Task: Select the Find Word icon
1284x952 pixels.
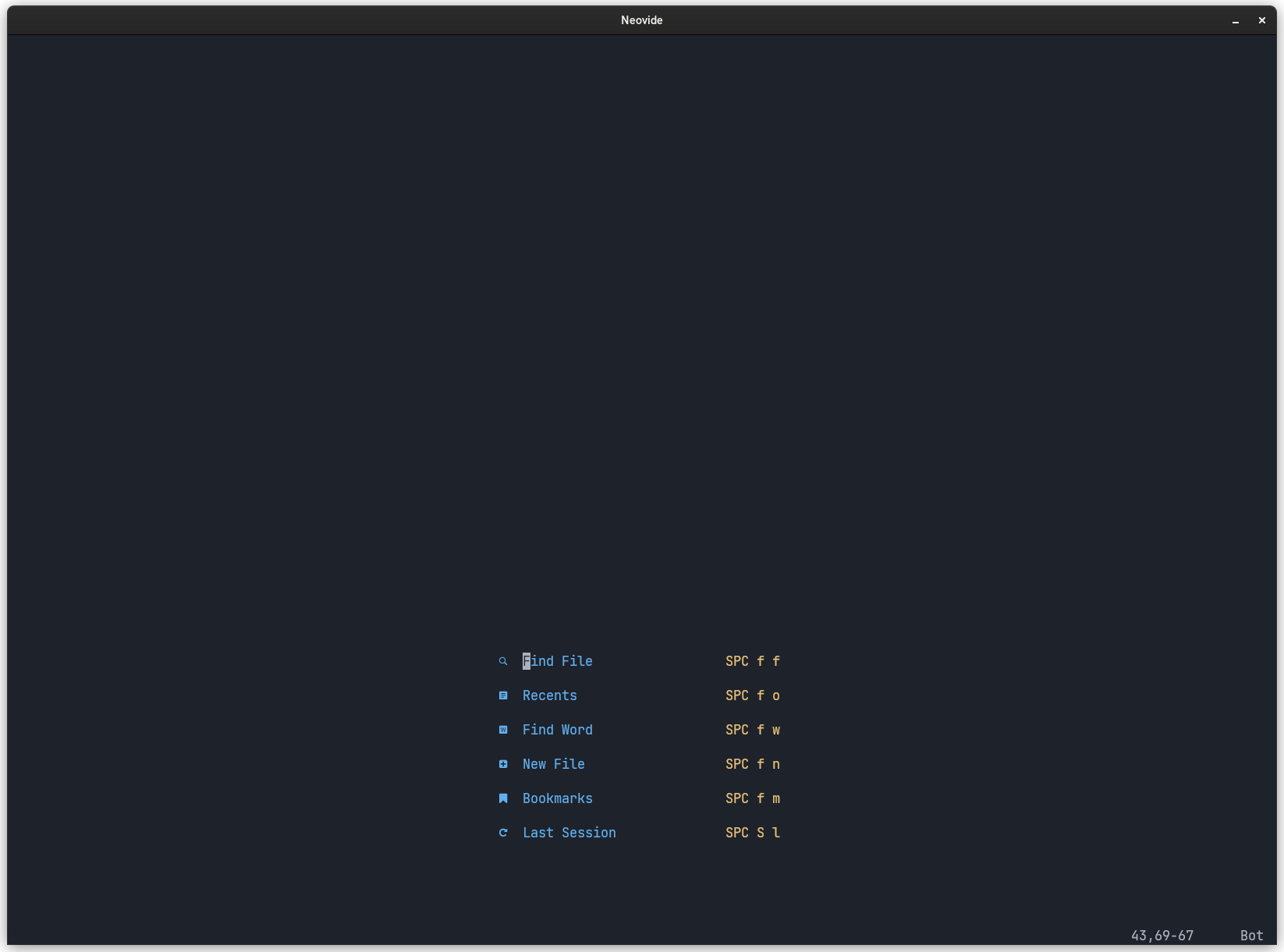Action: point(503,730)
